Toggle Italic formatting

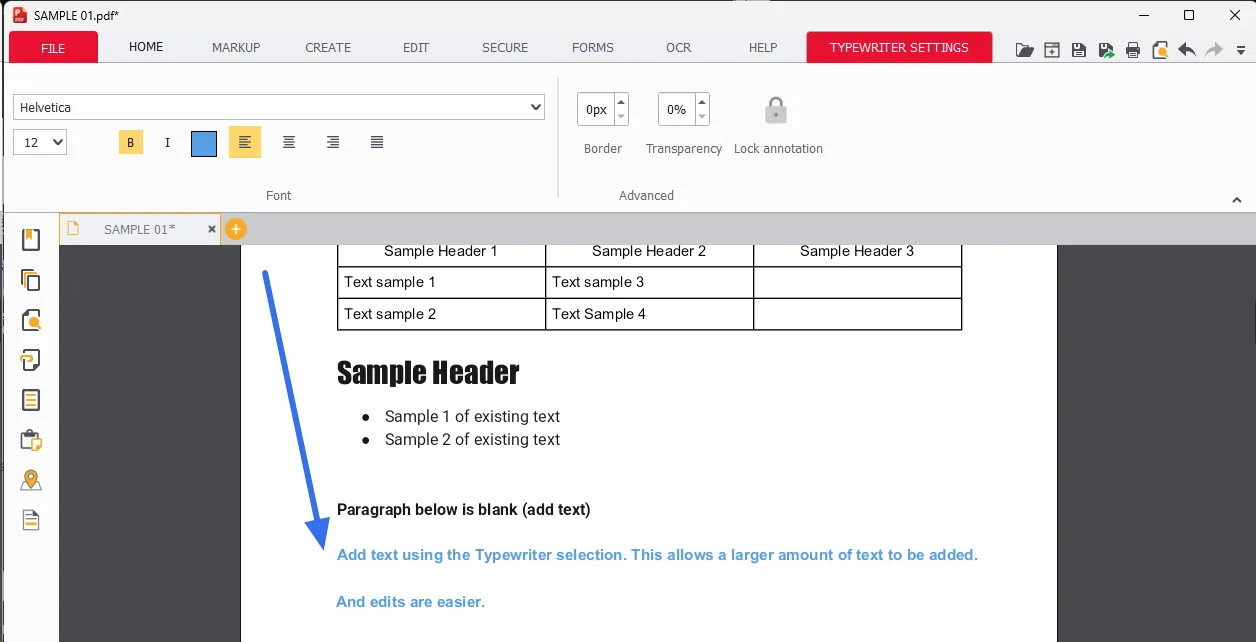[167, 142]
